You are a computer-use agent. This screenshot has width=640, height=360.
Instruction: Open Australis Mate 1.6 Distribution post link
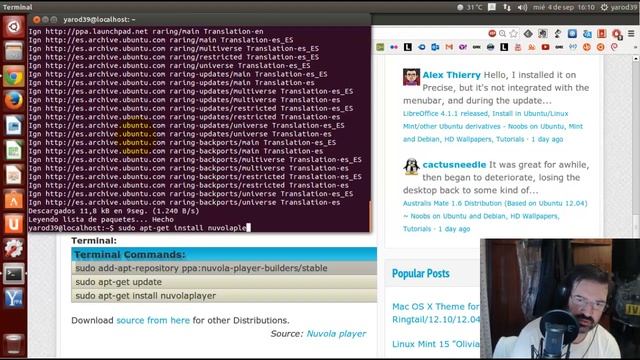(x=495, y=216)
